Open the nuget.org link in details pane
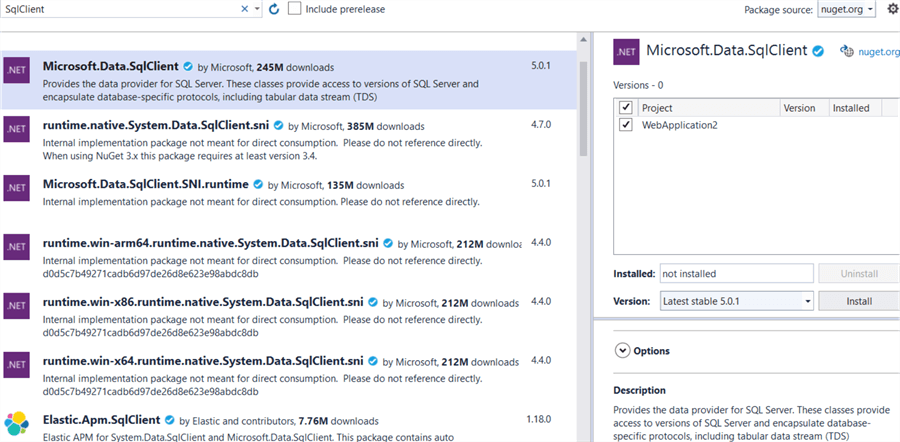The width and height of the screenshot is (900, 442). point(870,51)
